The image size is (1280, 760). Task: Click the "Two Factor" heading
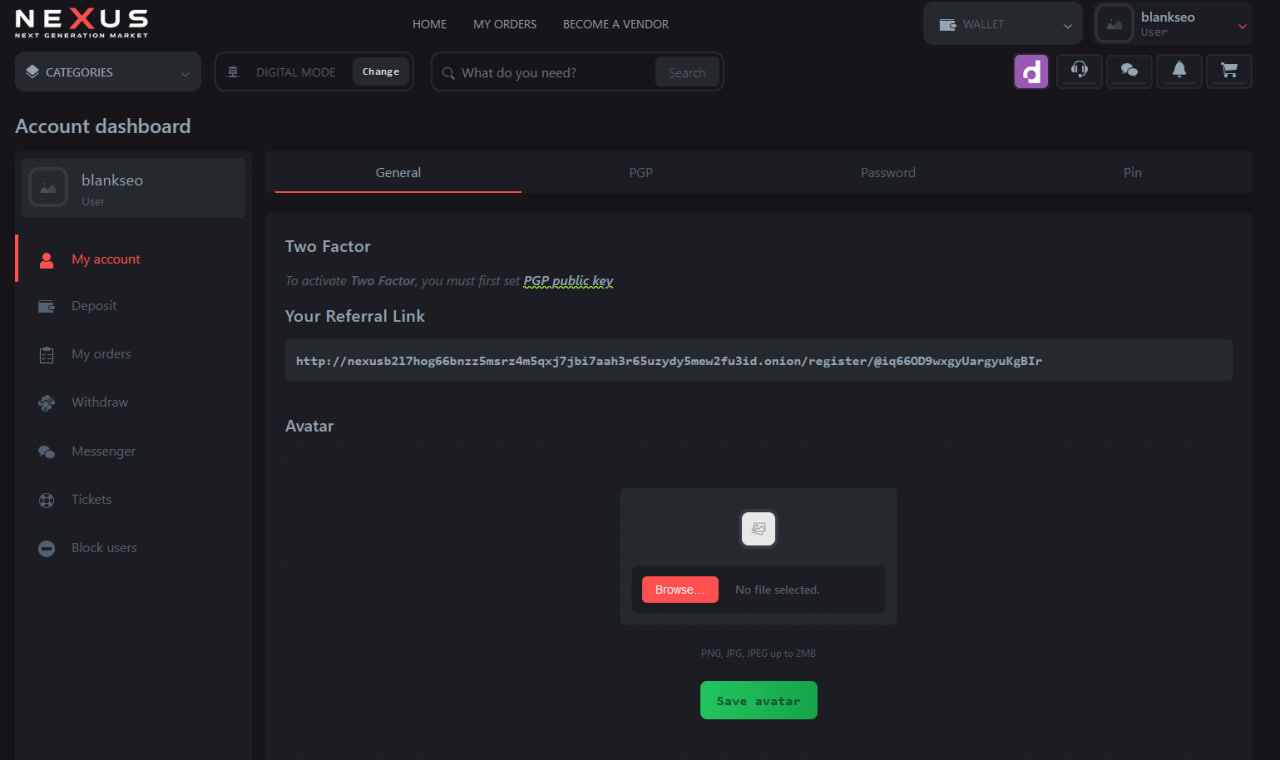coord(328,246)
